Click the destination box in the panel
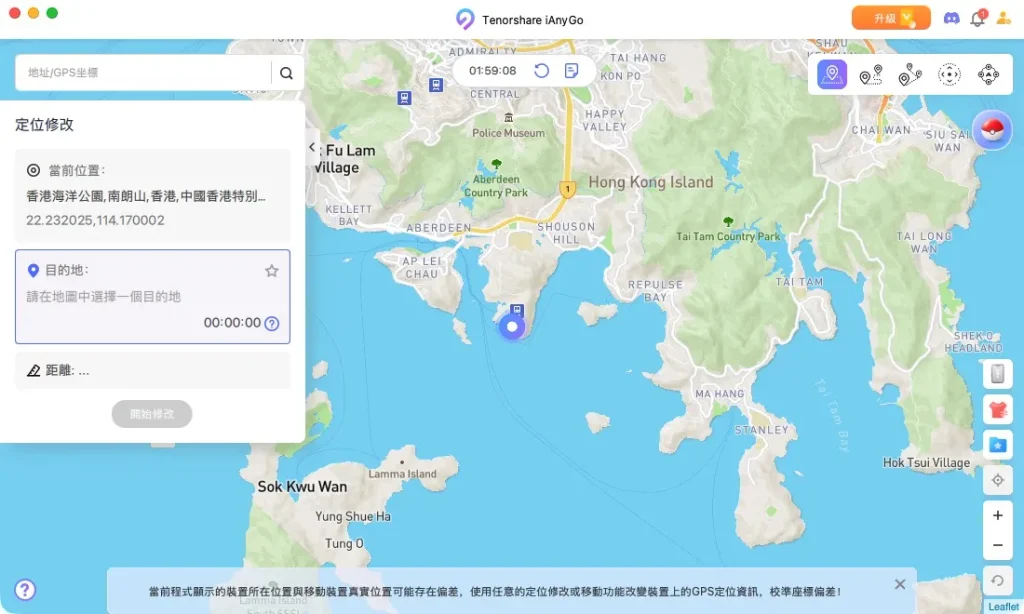Image resolution: width=1024 pixels, height=614 pixels. (x=153, y=297)
